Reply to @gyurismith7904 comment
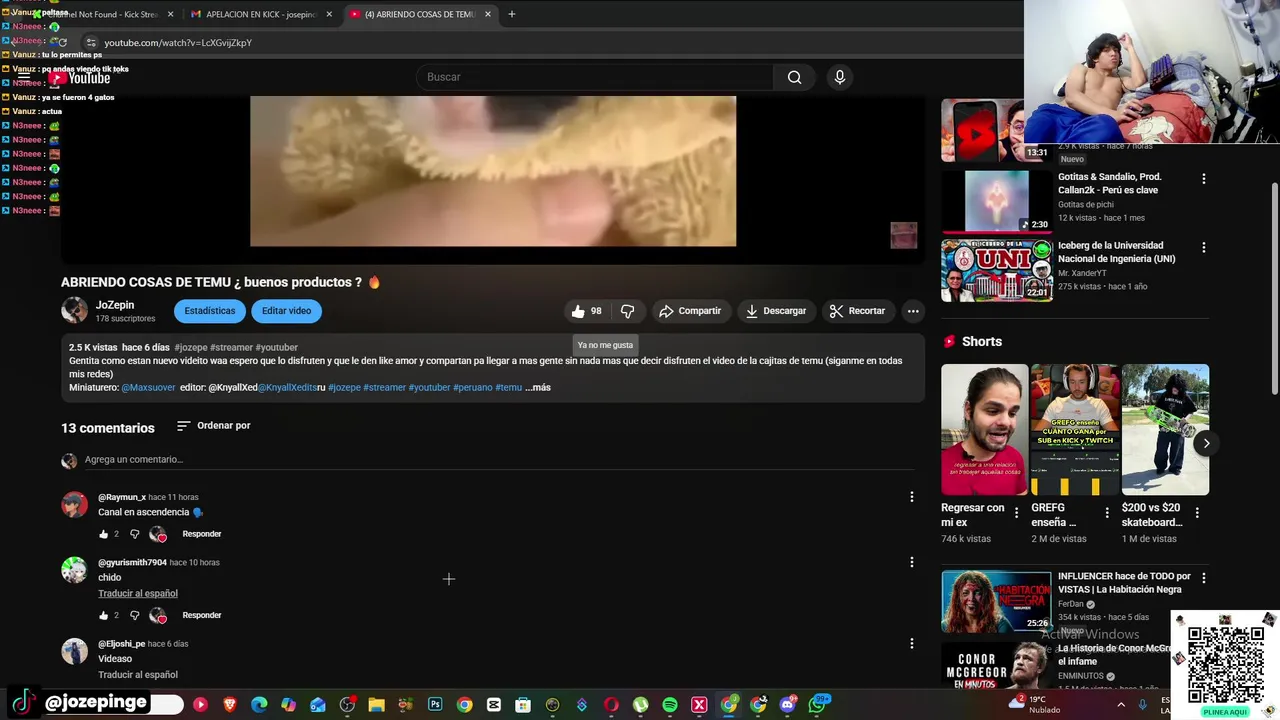This screenshot has height=720, width=1280. (202, 615)
